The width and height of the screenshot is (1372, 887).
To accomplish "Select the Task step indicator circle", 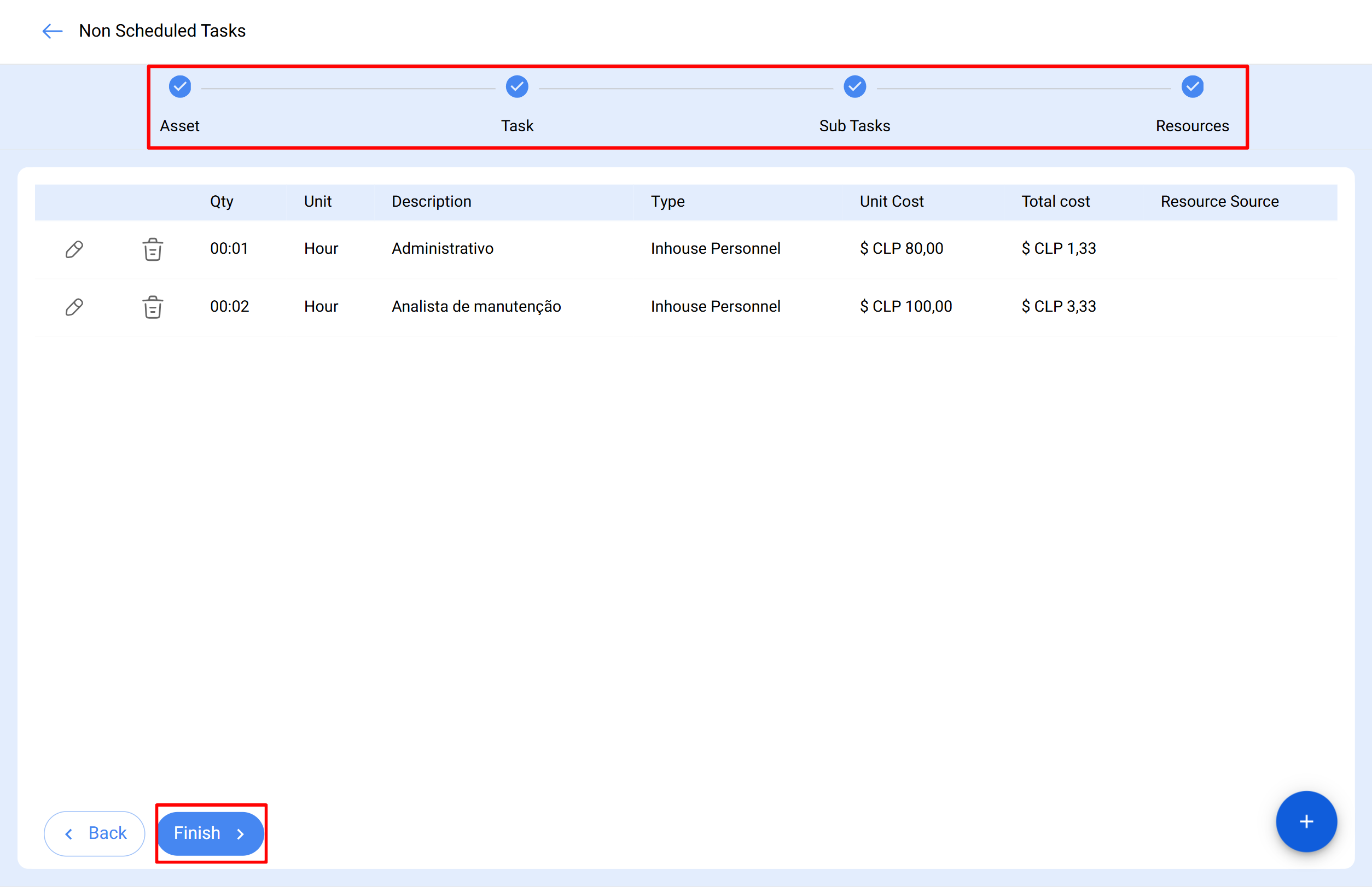I will tap(516, 87).
